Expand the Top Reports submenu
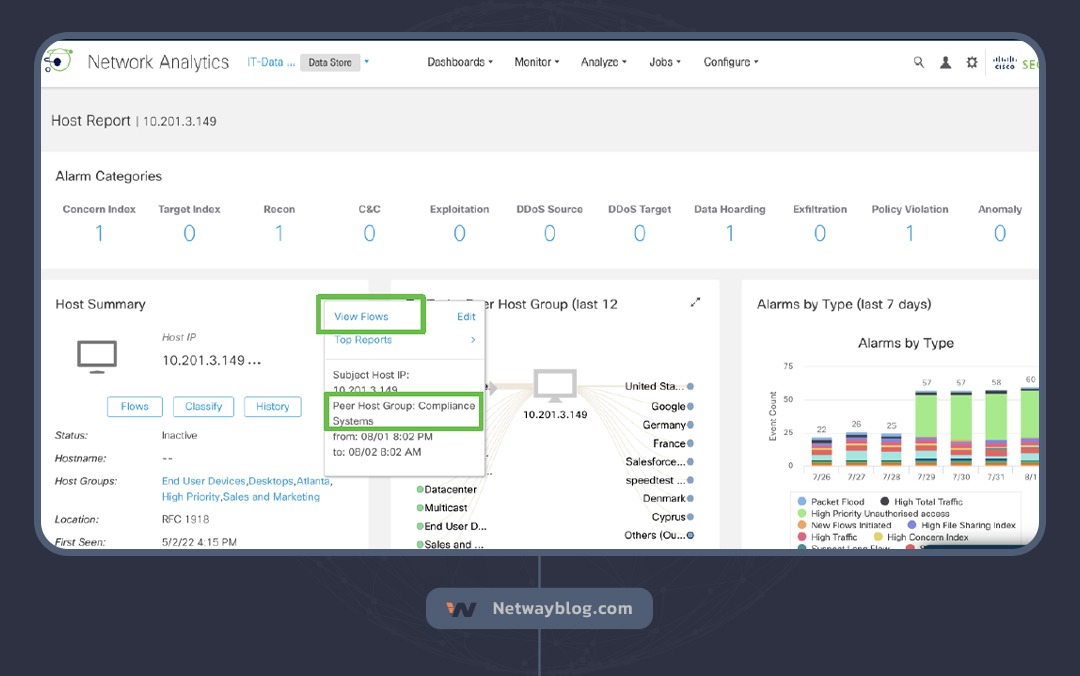The height and width of the screenshot is (676, 1080). click(473, 340)
